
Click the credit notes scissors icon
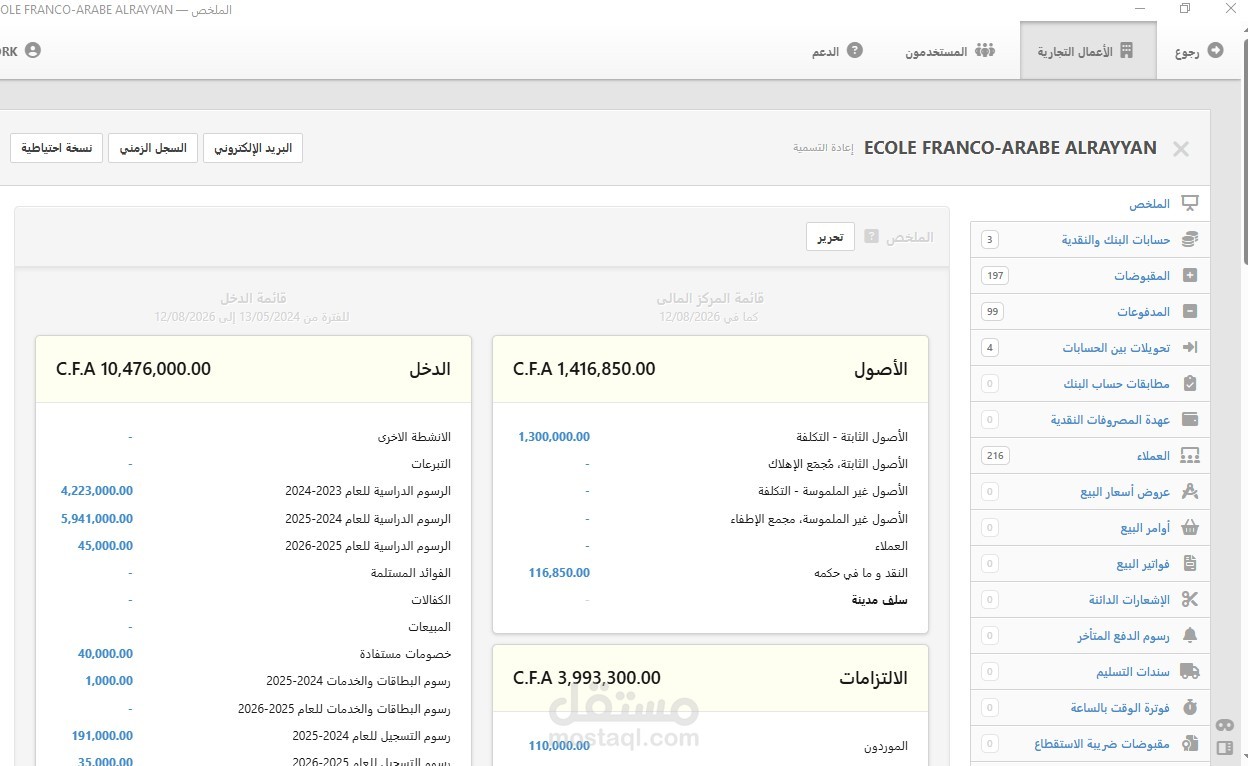tap(1189, 600)
